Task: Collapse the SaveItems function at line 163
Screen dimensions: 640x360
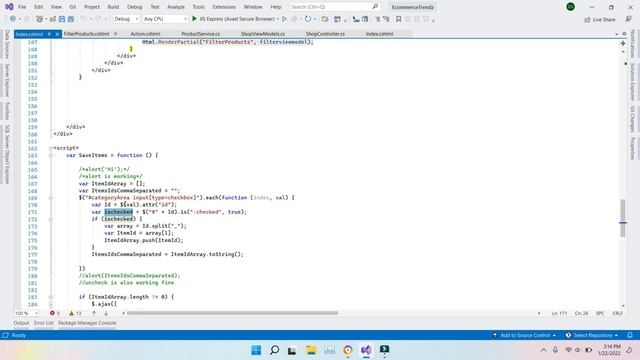Action: click(x=51, y=156)
